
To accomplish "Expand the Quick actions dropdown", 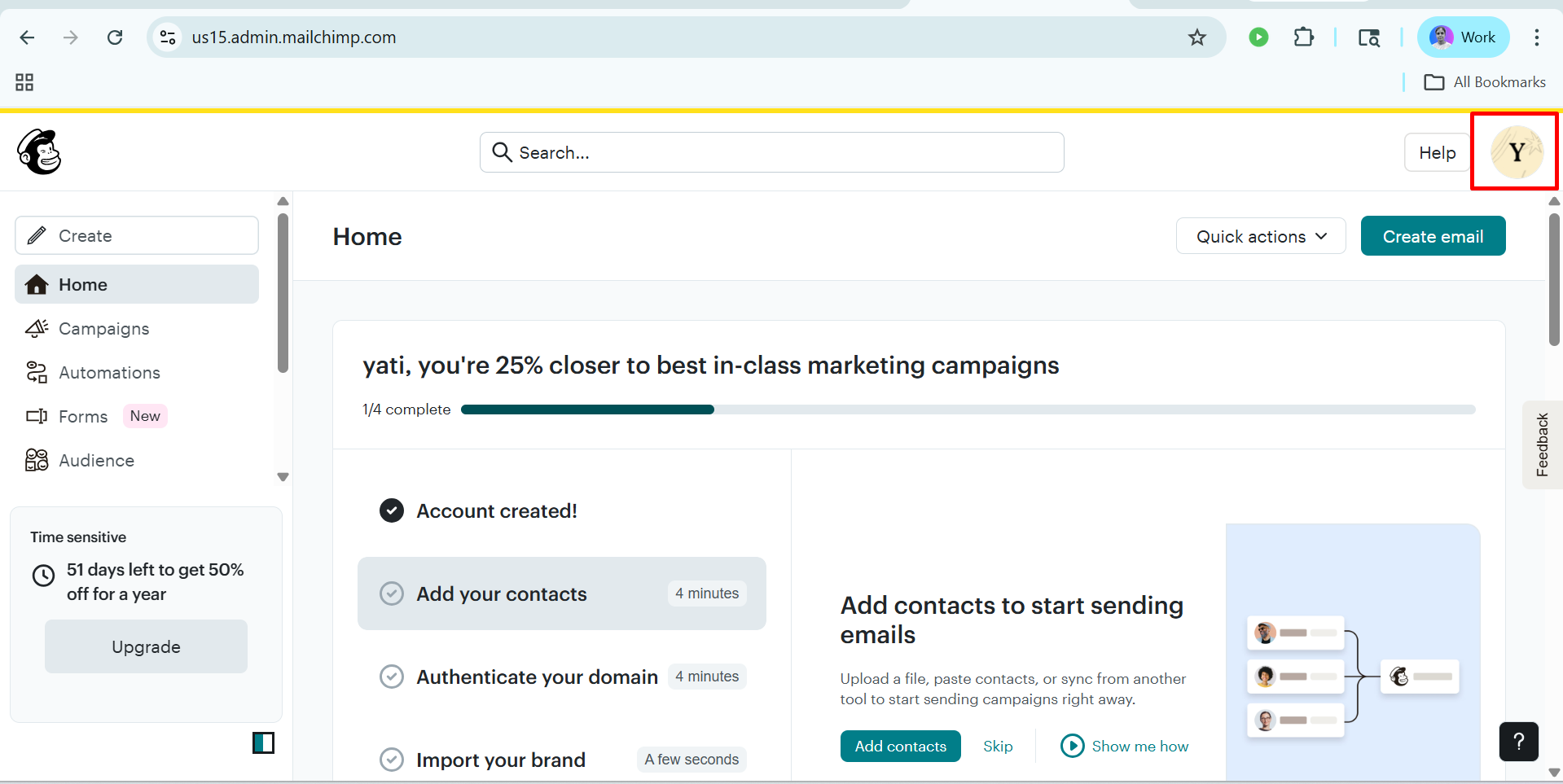I will pyautogui.click(x=1261, y=236).
